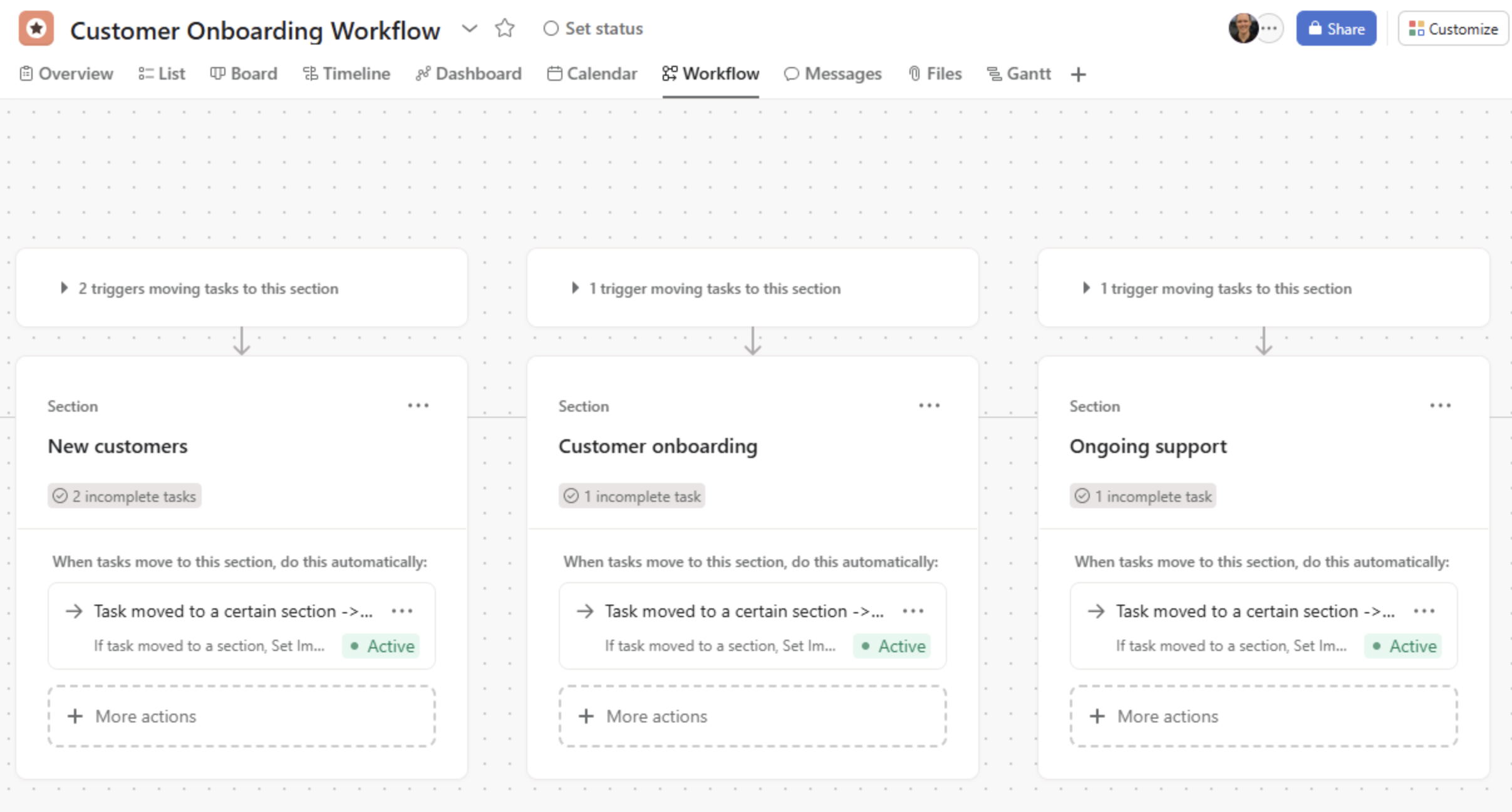The width and height of the screenshot is (1512, 812).
Task: Click the Share button
Action: 1336,28
